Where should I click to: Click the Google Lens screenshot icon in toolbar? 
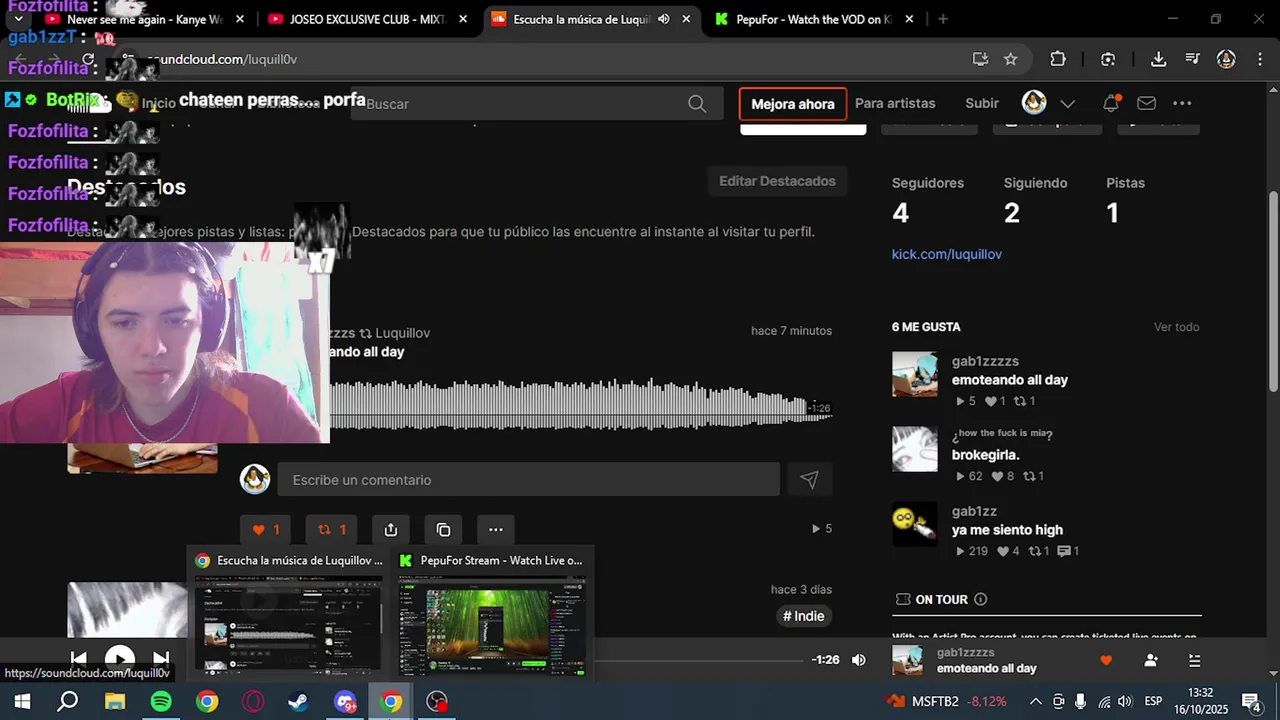(x=1108, y=59)
